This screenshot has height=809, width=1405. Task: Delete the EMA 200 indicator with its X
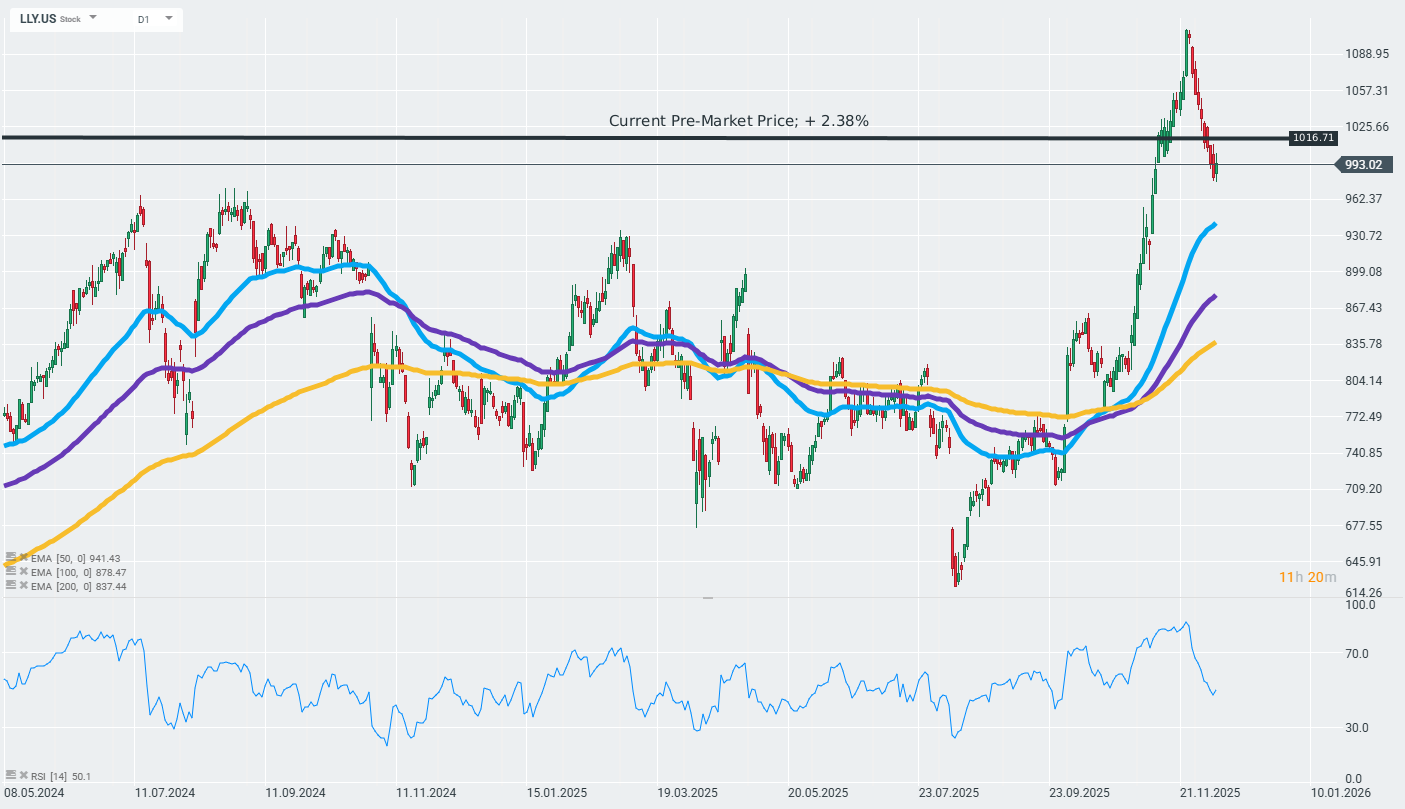[x=24, y=586]
